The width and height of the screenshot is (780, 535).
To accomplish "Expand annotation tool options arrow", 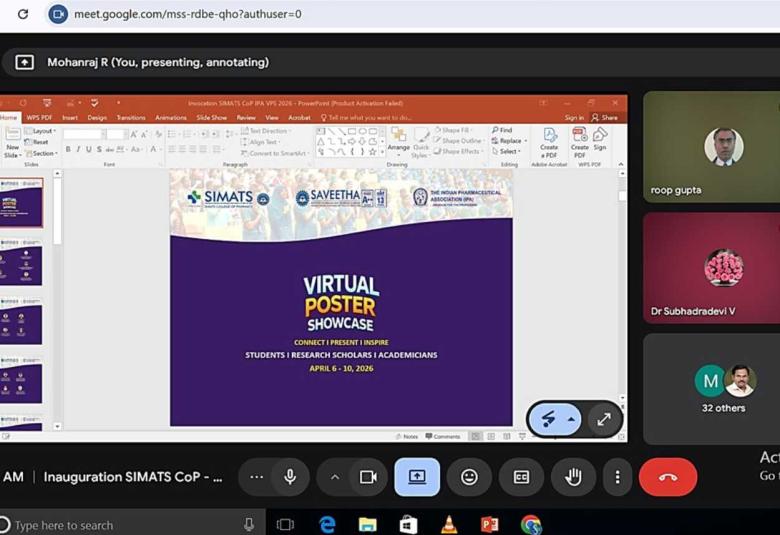I will point(572,420).
